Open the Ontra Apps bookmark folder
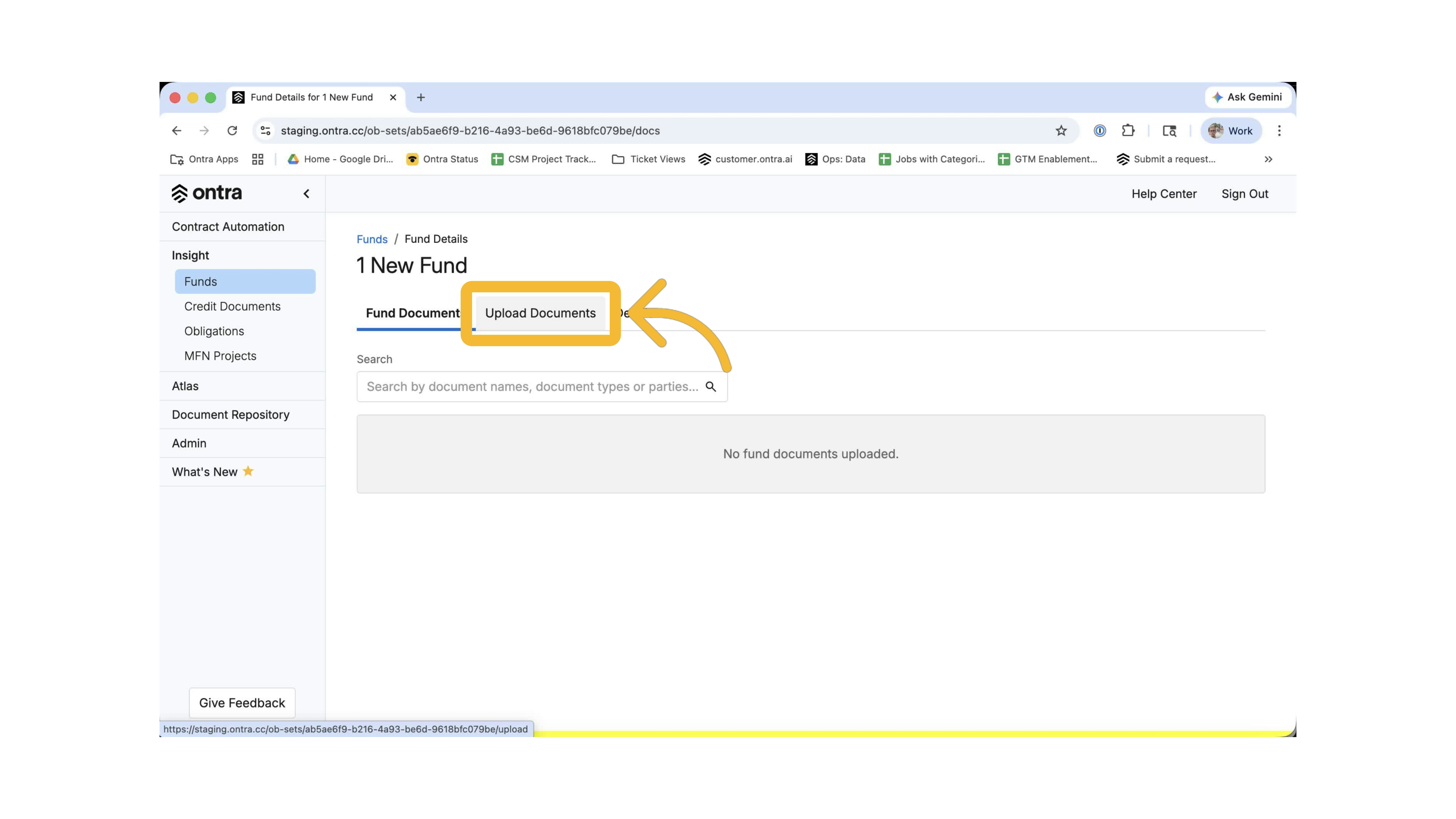This screenshot has height=819, width=1456. tap(204, 159)
